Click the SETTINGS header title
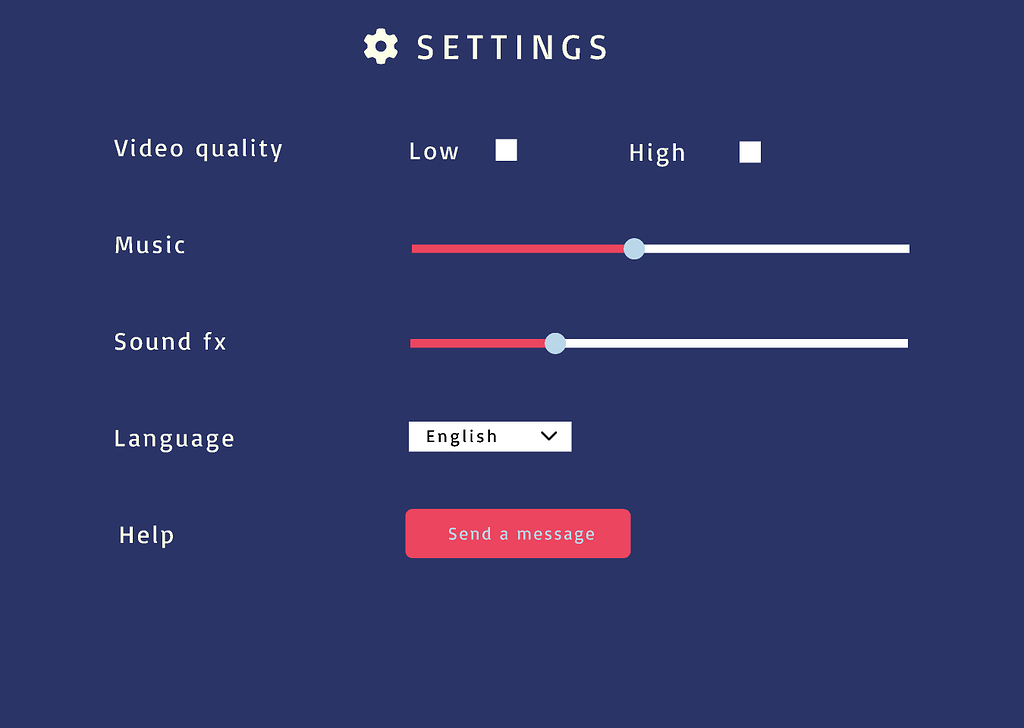 coord(511,46)
